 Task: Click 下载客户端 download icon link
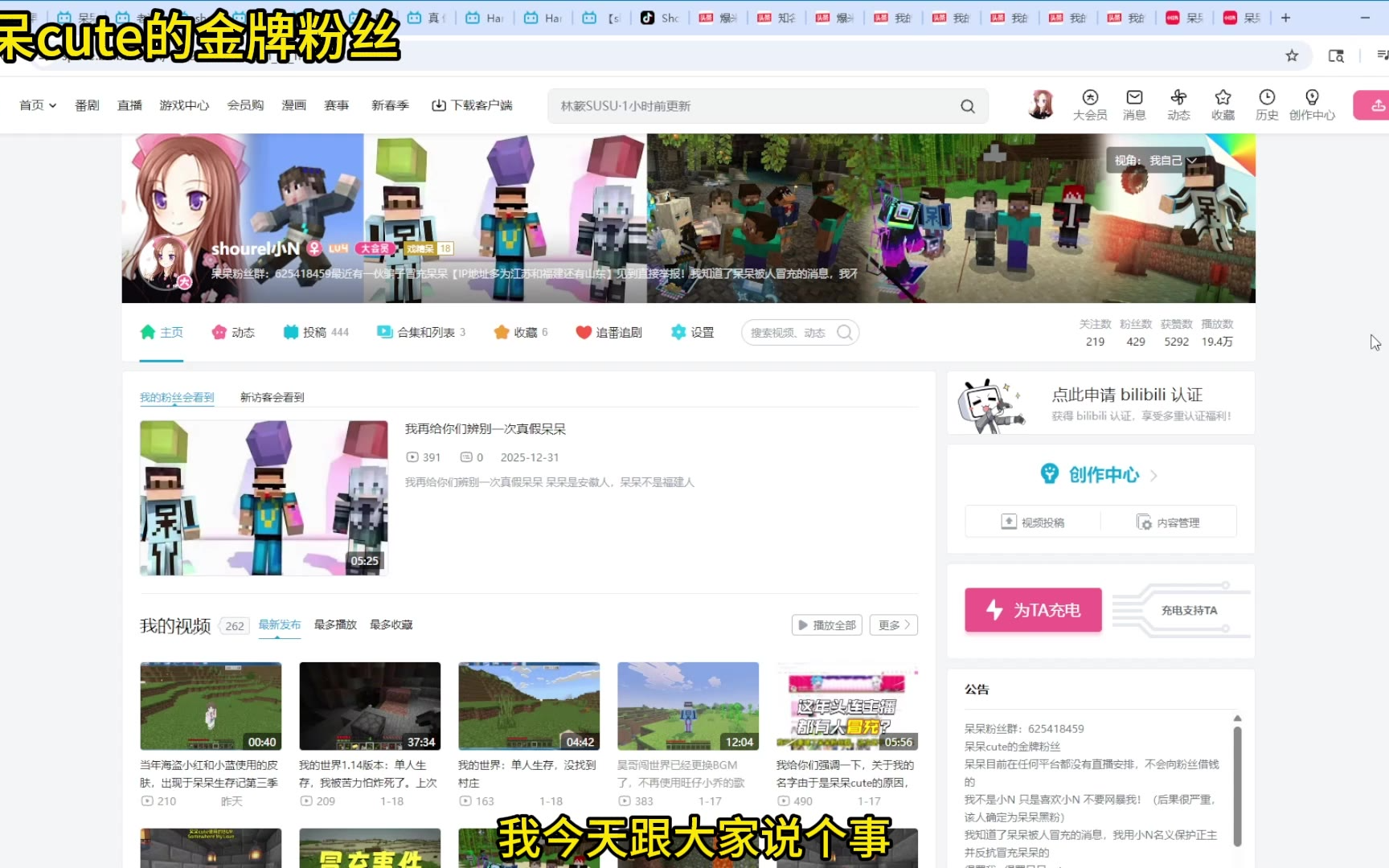pos(472,105)
